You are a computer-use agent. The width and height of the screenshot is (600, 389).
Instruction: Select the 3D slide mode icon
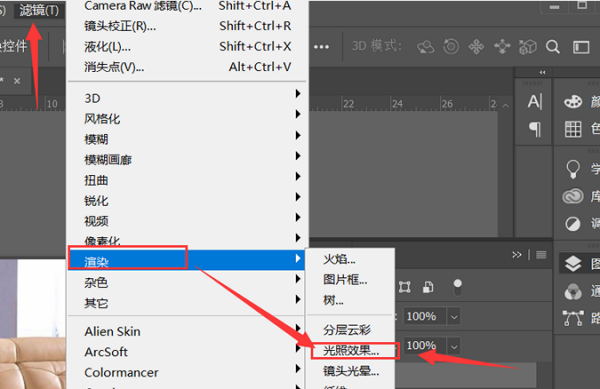502,47
